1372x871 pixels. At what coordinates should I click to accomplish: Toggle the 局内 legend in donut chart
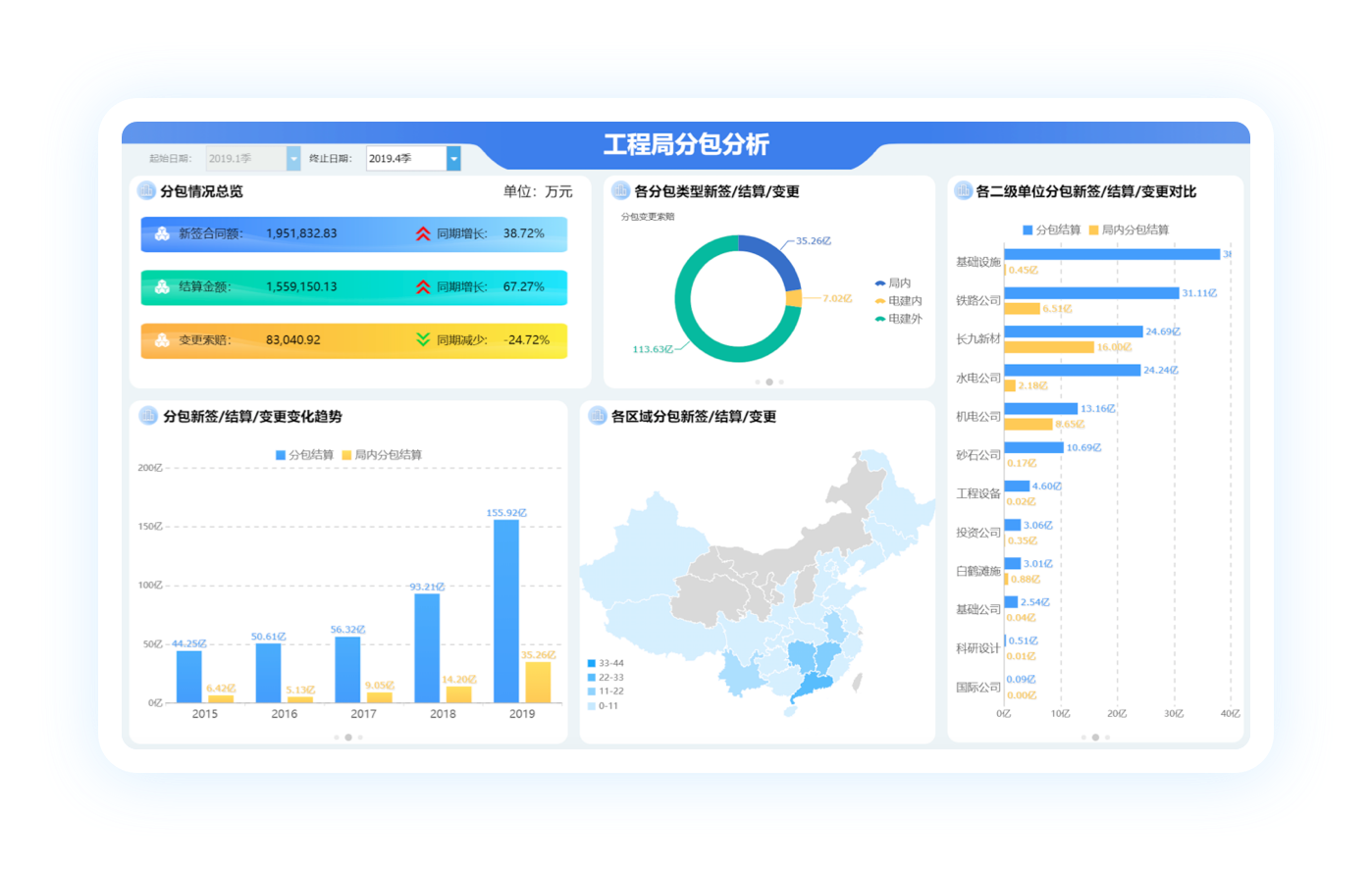click(881, 283)
